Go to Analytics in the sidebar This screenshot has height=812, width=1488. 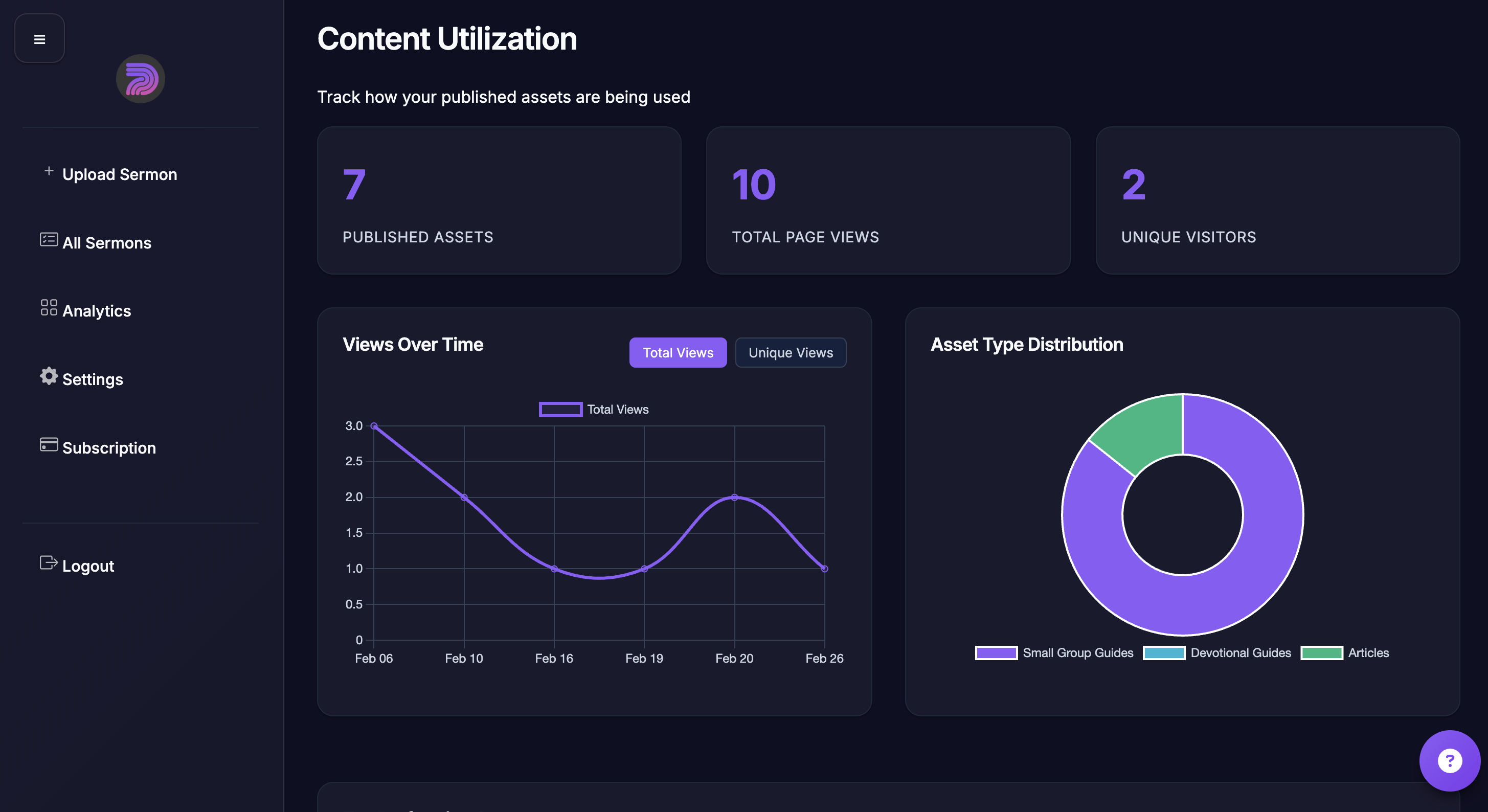pos(97,311)
